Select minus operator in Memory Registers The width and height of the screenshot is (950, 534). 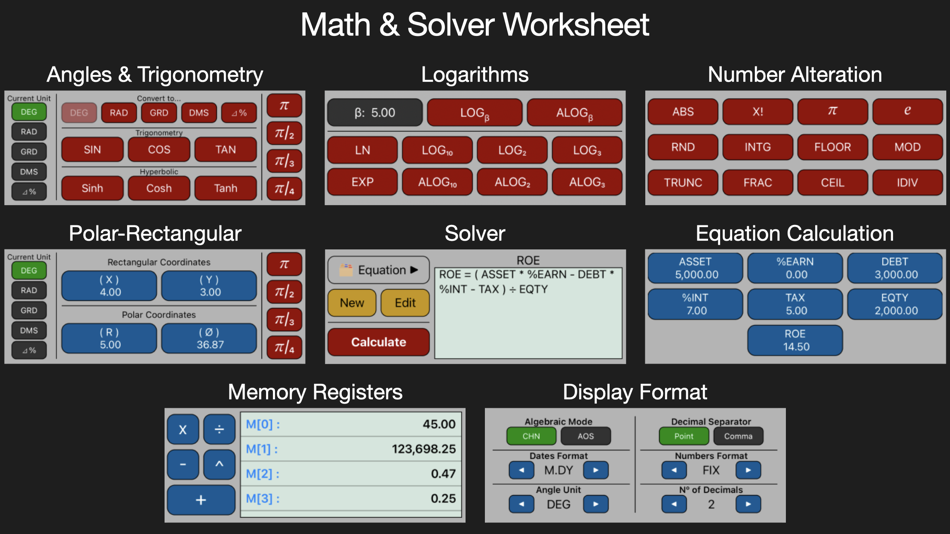coord(183,465)
